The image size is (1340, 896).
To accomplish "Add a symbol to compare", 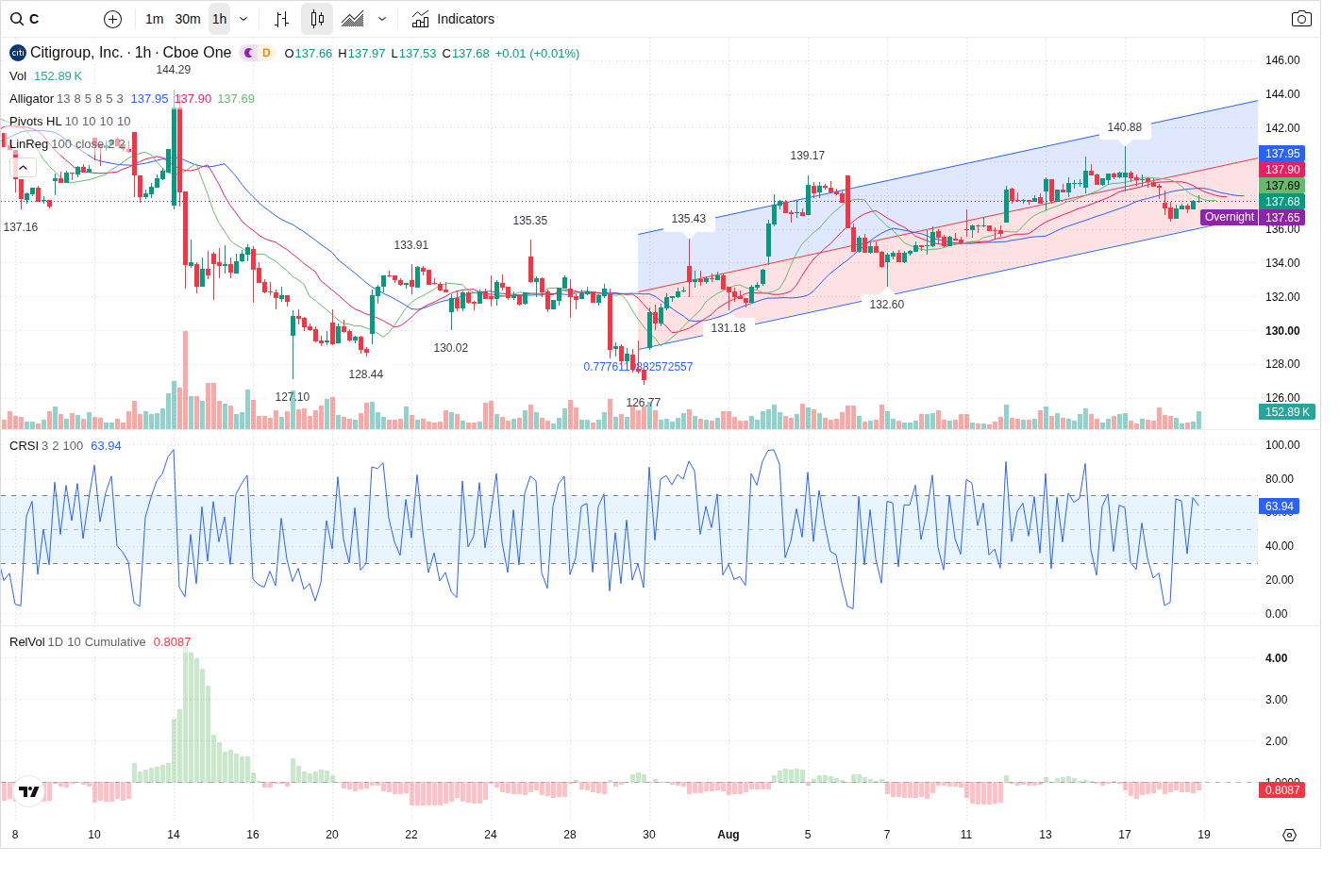I will pyautogui.click(x=112, y=19).
